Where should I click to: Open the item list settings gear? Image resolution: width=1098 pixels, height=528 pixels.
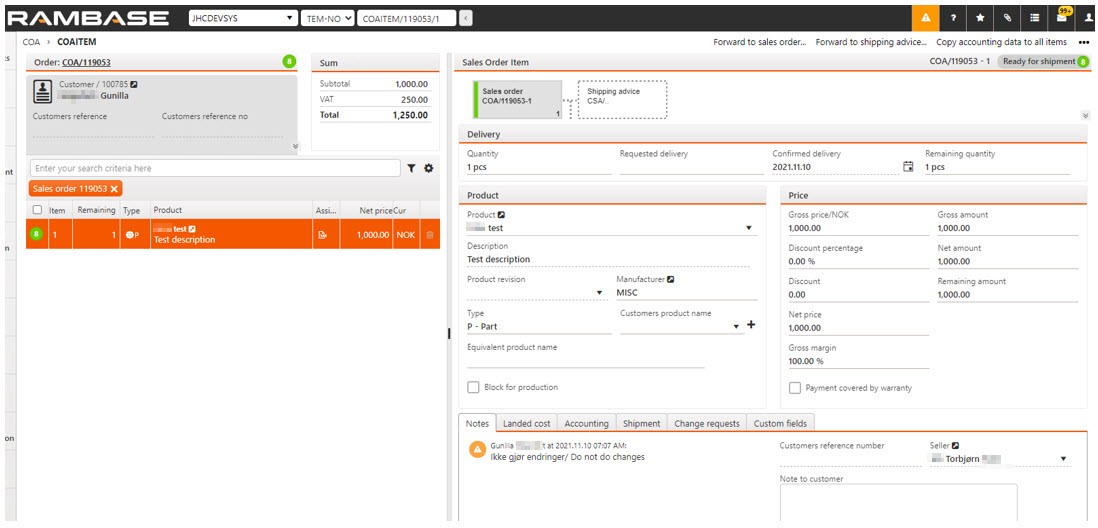(x=429, y=169)
